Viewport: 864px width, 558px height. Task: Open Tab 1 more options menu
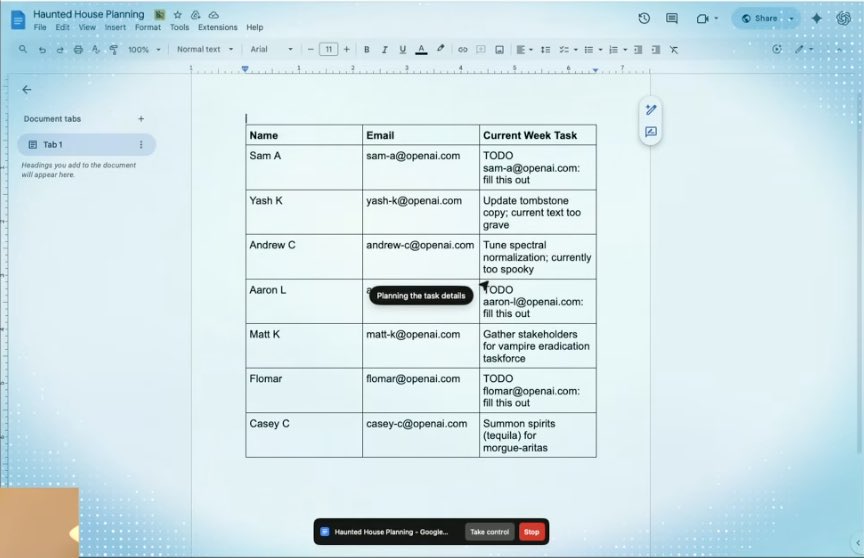141,144
